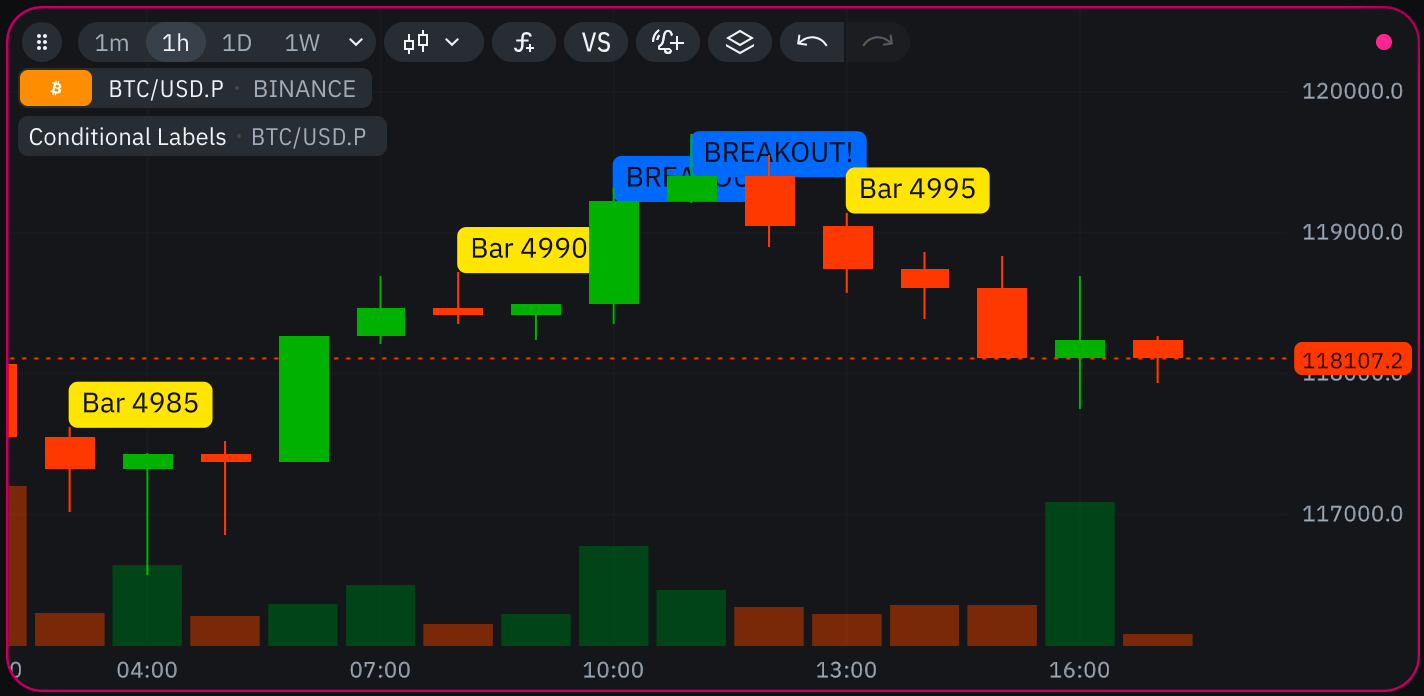Expand the timeframe dropdown chevron

pyautogui.click(x=355, y=42)
